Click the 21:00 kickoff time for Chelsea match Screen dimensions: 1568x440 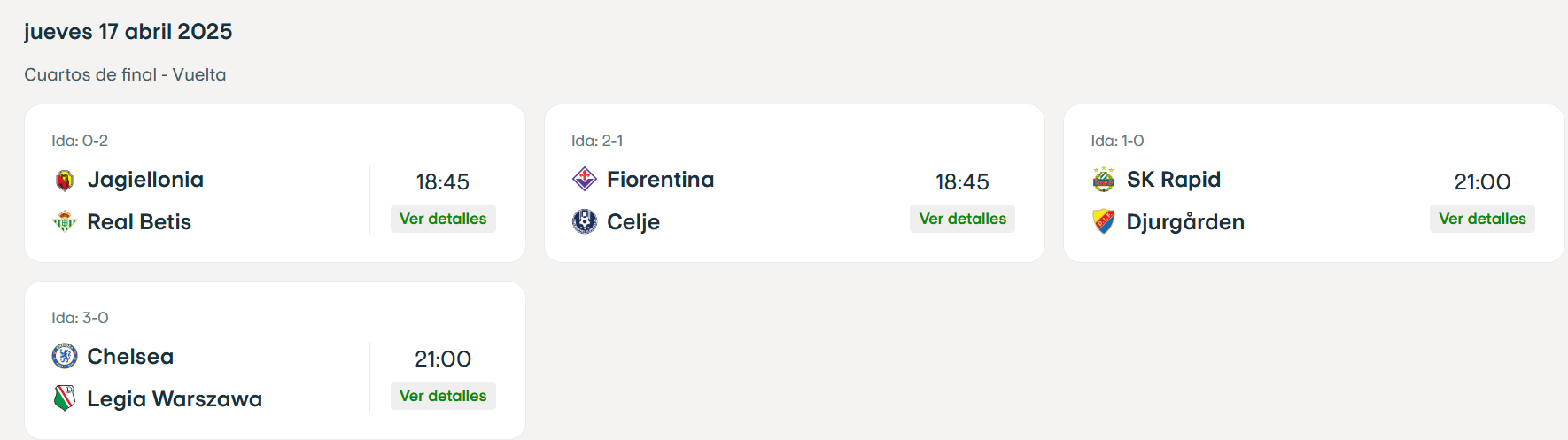[x=443, y=359]
